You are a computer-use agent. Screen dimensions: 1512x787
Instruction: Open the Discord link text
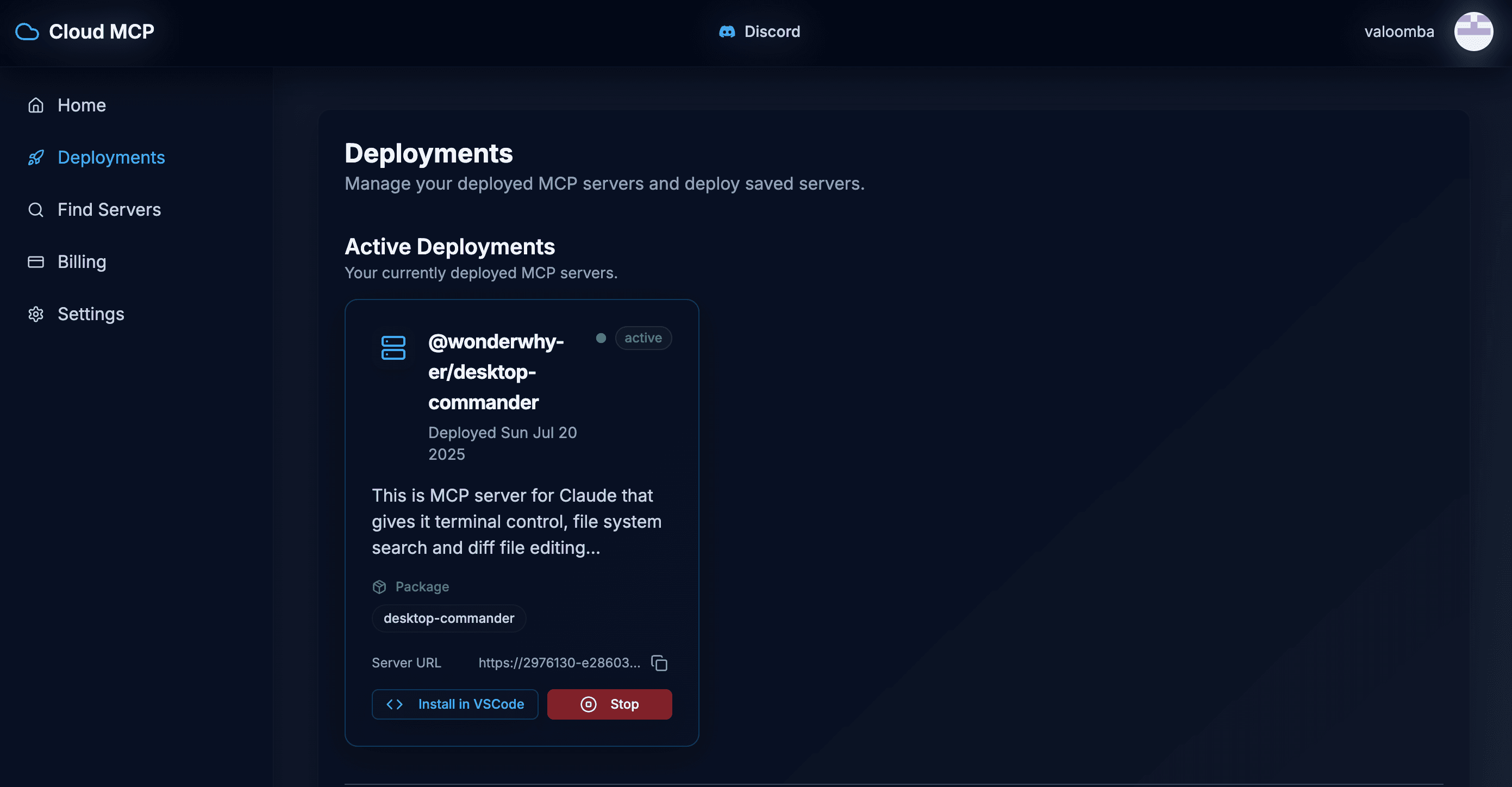point(772,32)
